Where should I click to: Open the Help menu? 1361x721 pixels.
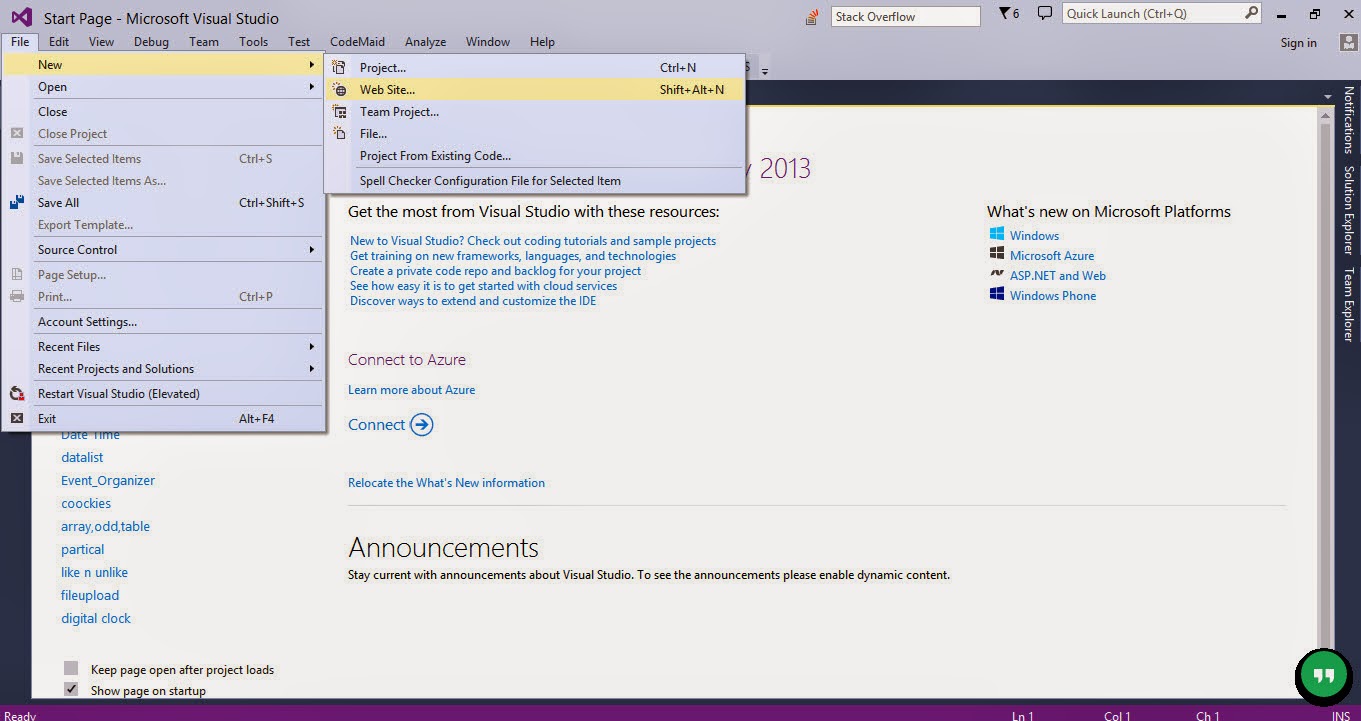[542, 42]
